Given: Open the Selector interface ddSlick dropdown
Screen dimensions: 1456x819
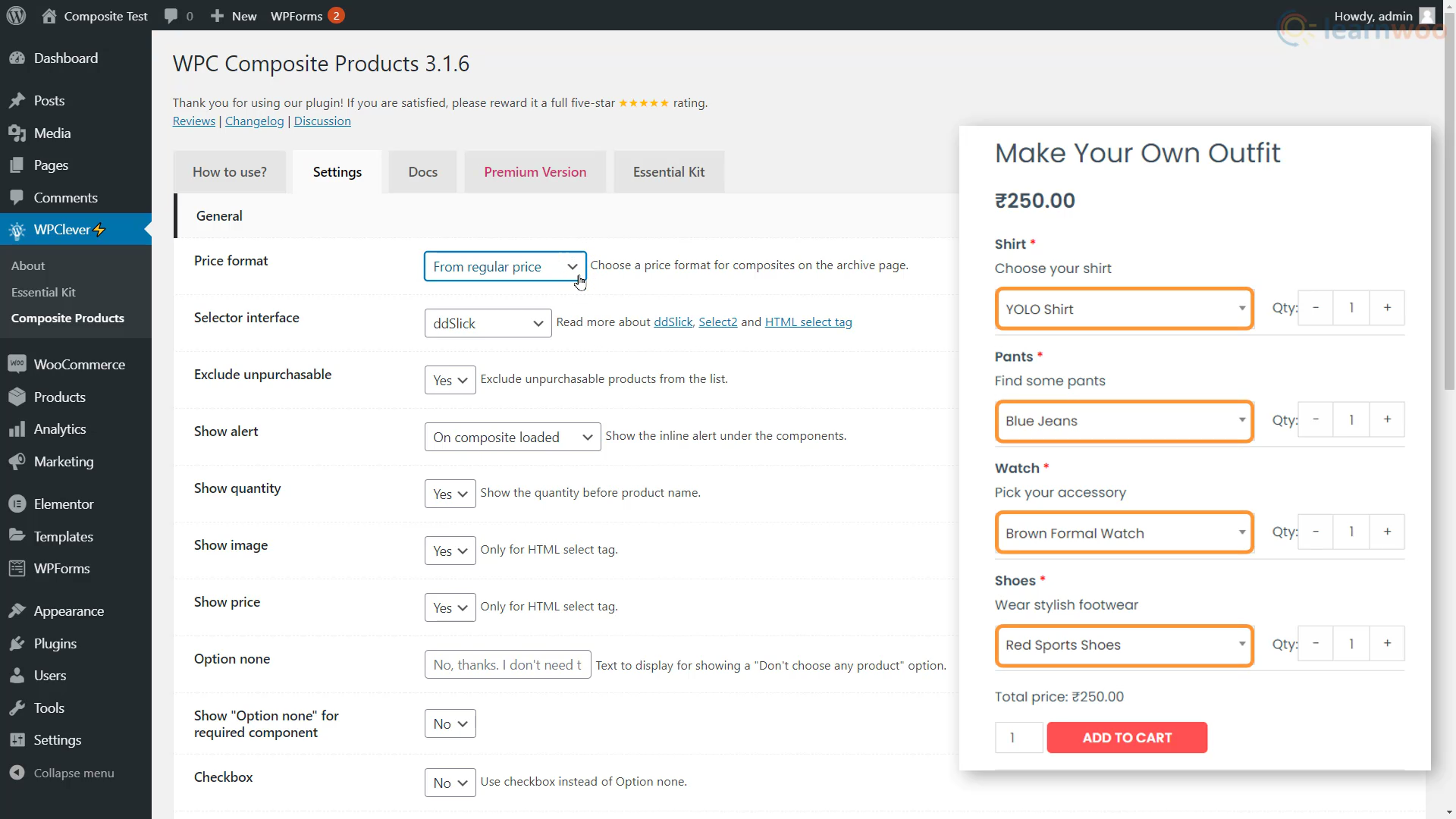Looking at the screenshot, I should tap(488, 323).
